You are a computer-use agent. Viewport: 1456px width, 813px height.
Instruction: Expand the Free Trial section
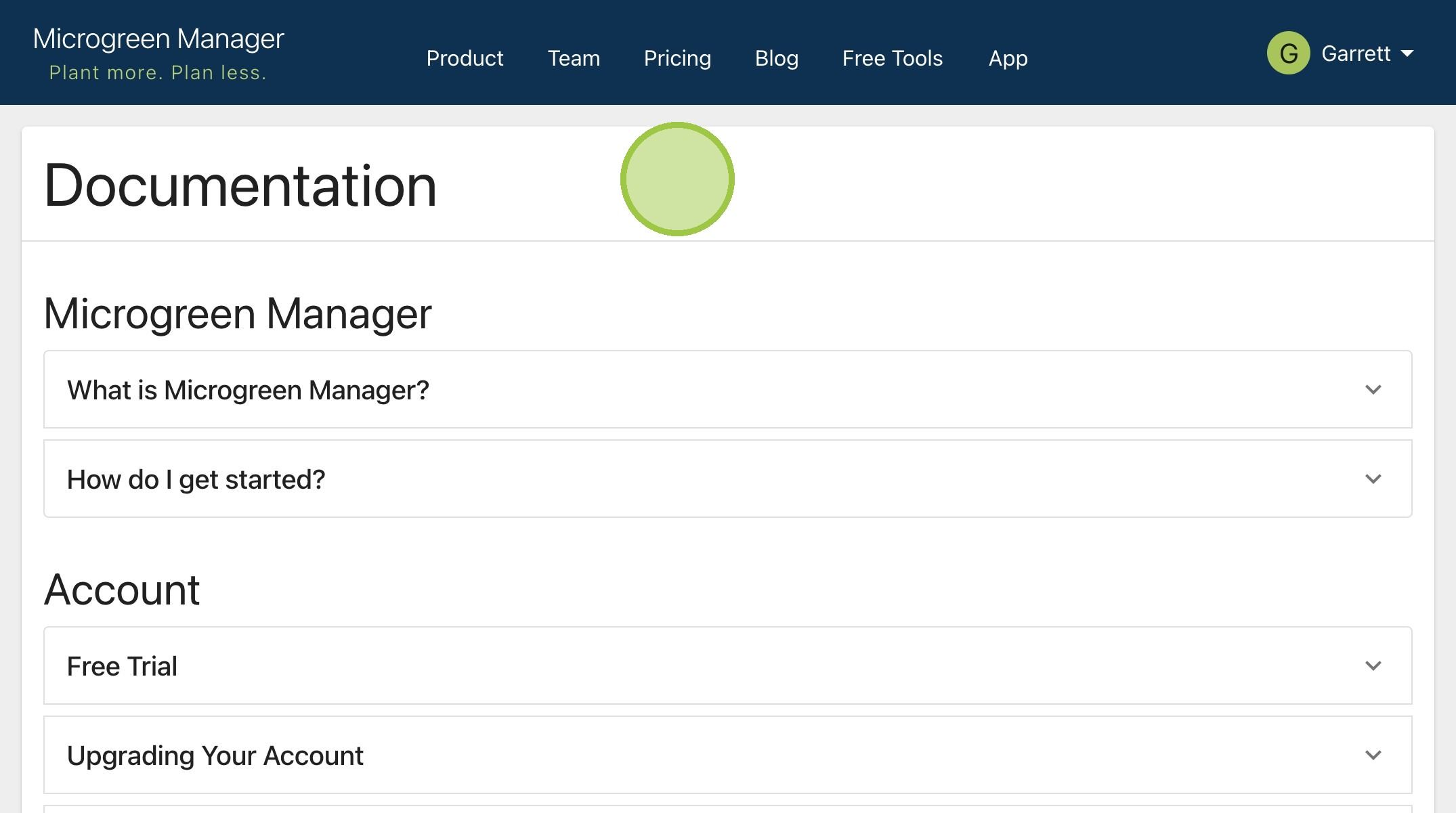pyautogui.click(x=727, y=665)
